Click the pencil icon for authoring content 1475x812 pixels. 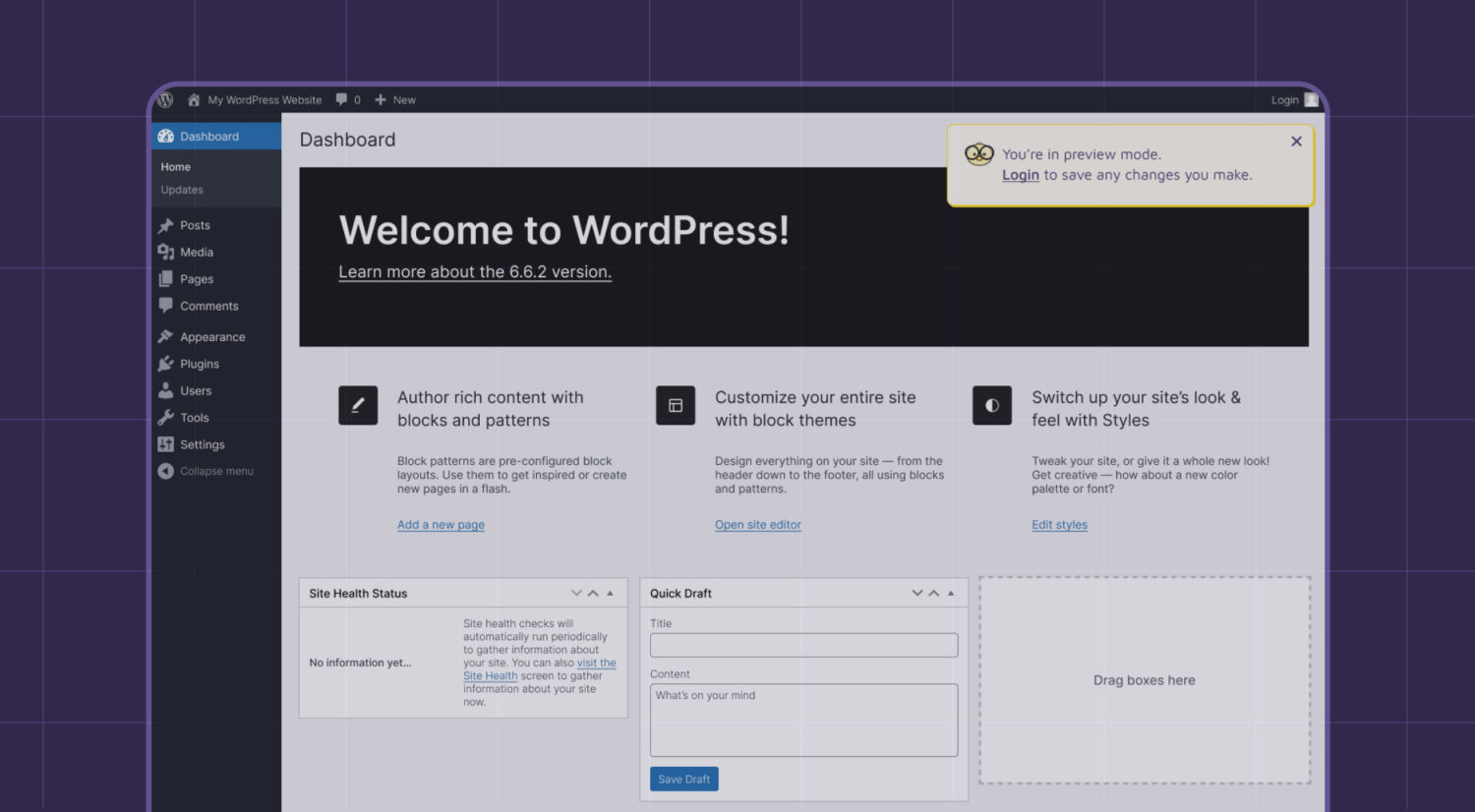point(358,405)
